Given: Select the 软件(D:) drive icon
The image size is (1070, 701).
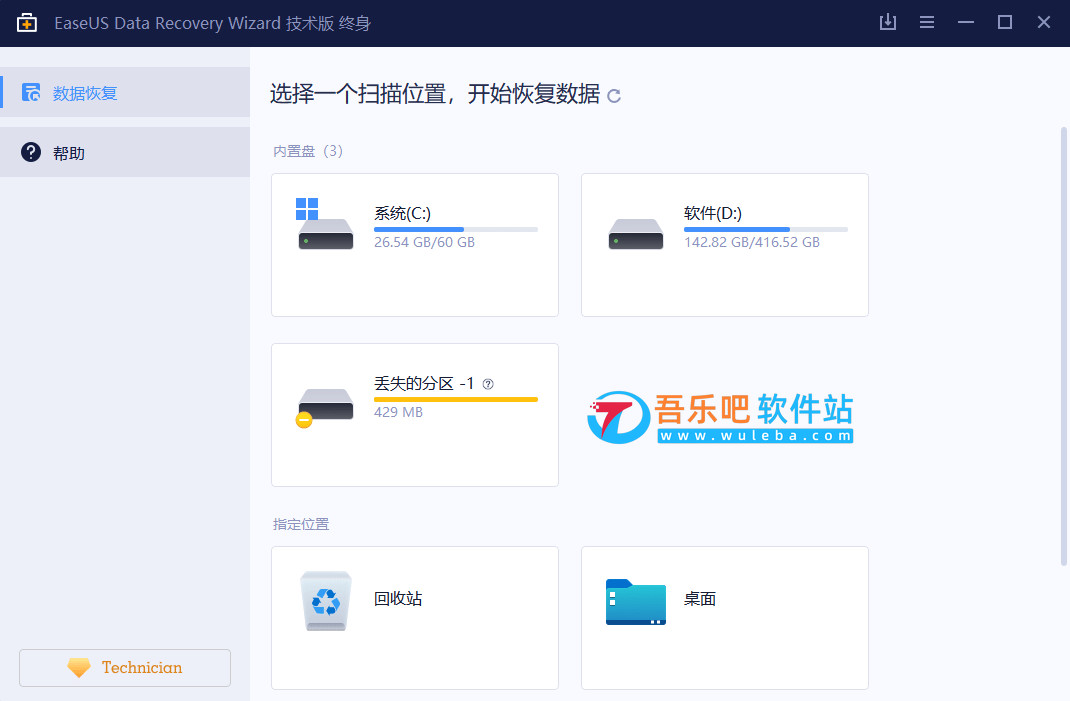Looking at the screenshot, I should pyautogui.click(x=635, y=234).
